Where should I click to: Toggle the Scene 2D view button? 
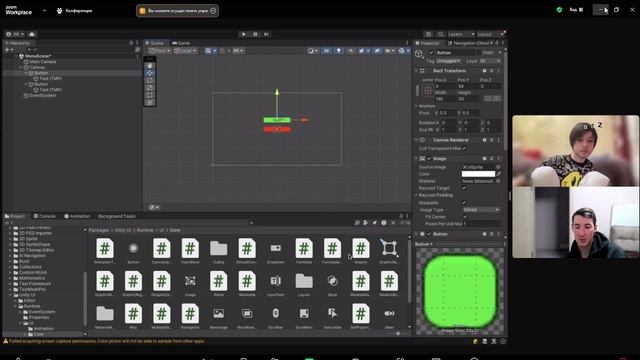[326, 51]
